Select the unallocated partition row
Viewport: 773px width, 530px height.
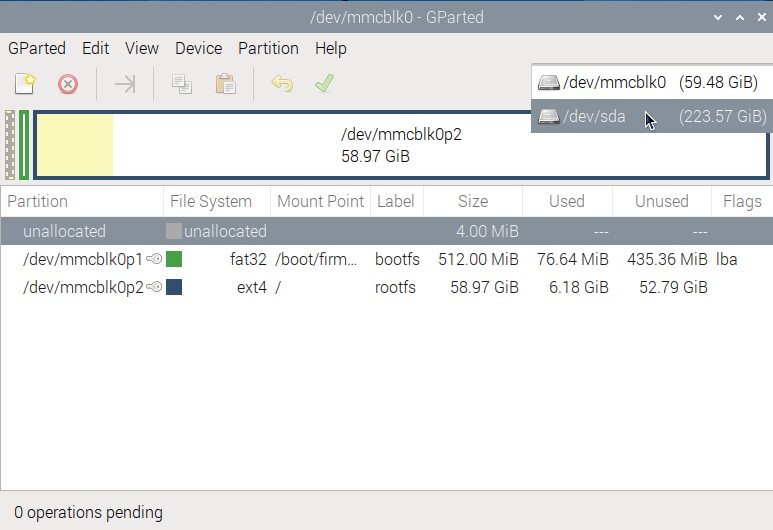click(386, 231)
